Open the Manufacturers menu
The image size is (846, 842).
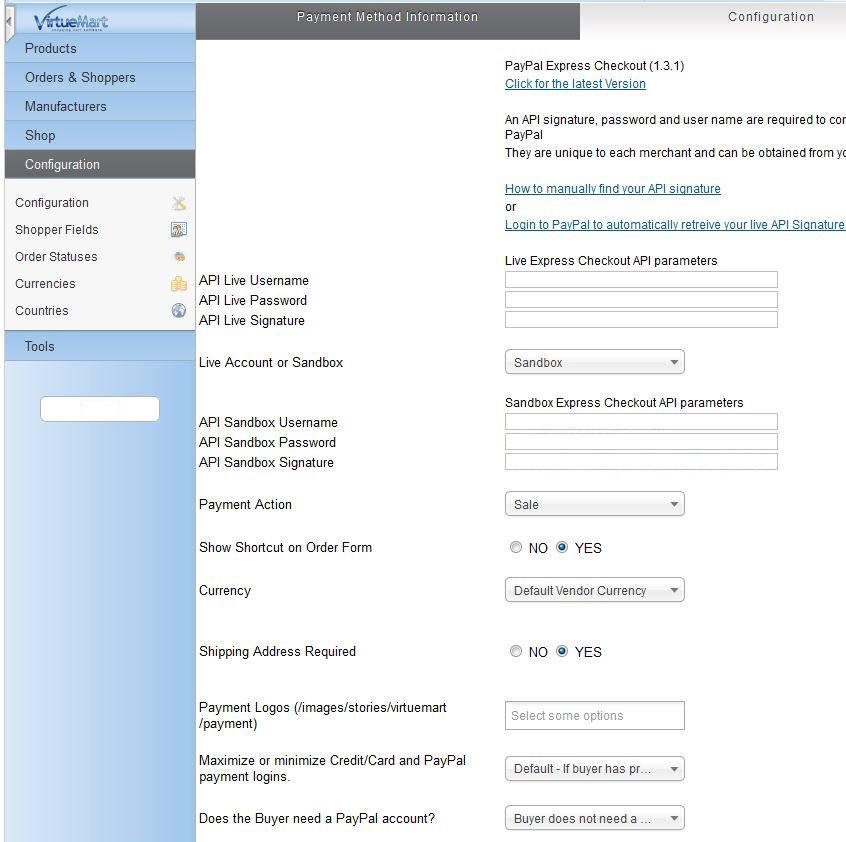100,107
